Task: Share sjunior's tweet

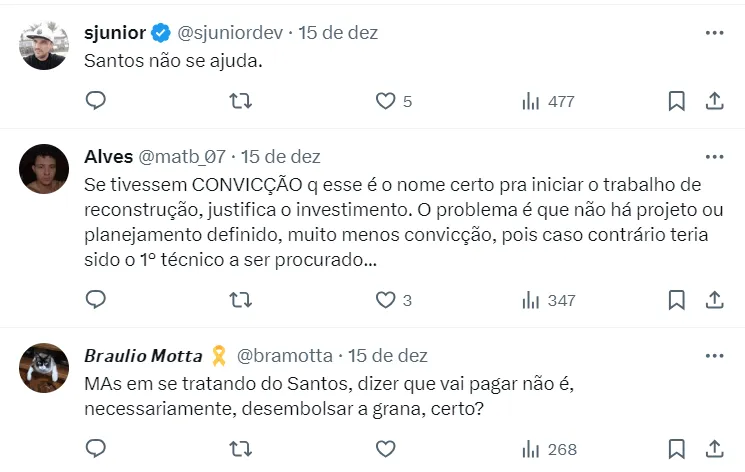Action: pos(714,100)
